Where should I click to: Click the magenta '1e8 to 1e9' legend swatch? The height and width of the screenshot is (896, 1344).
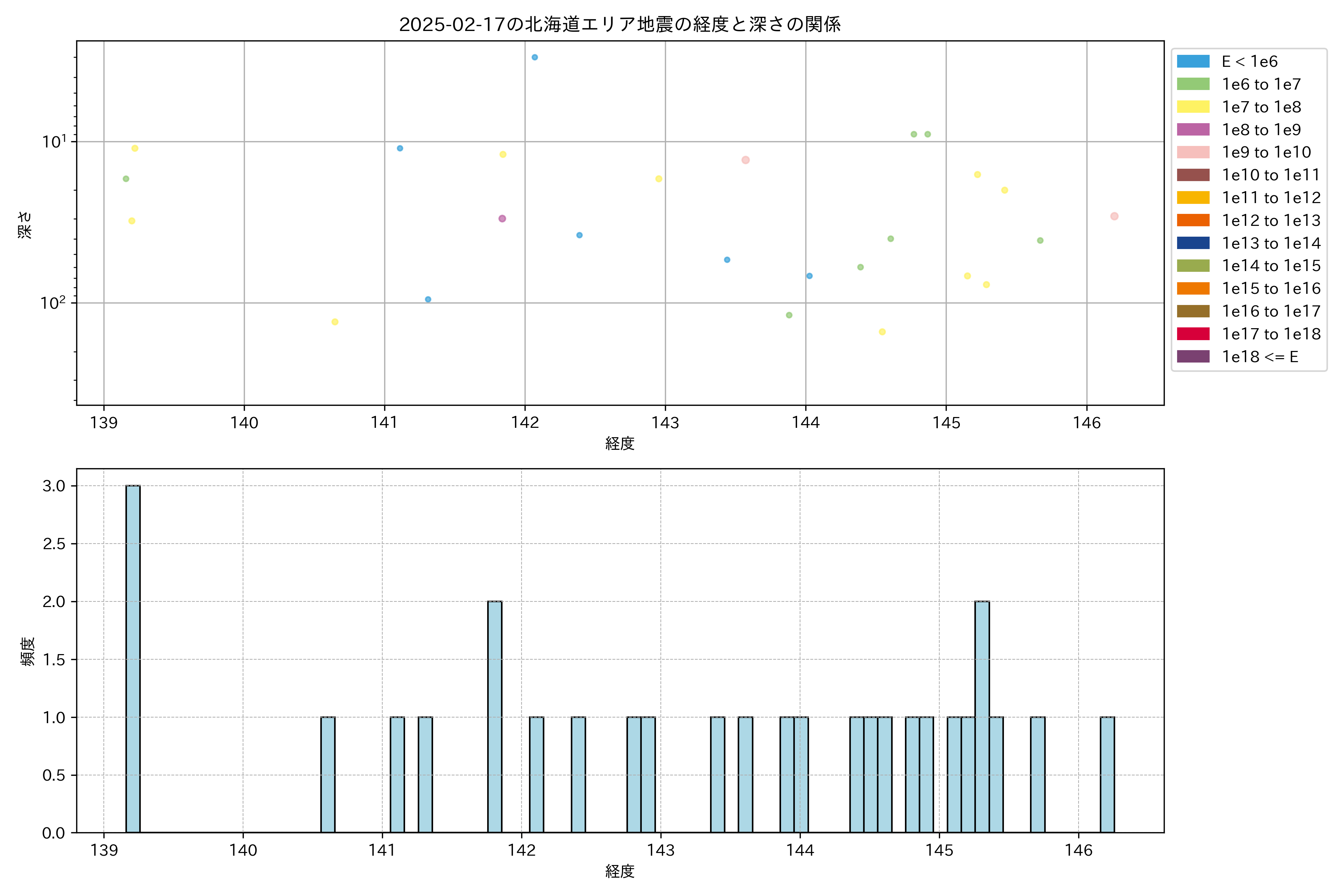point(1192,130)
